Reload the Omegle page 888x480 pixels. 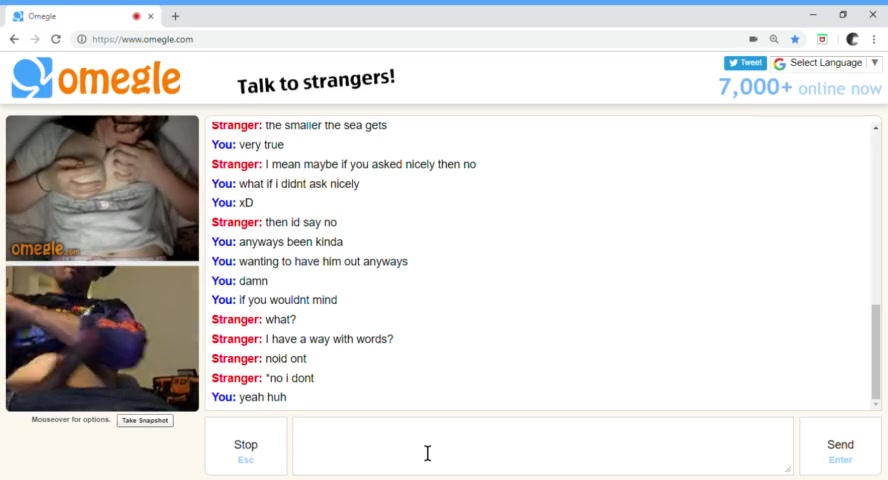tap(56, 39)
